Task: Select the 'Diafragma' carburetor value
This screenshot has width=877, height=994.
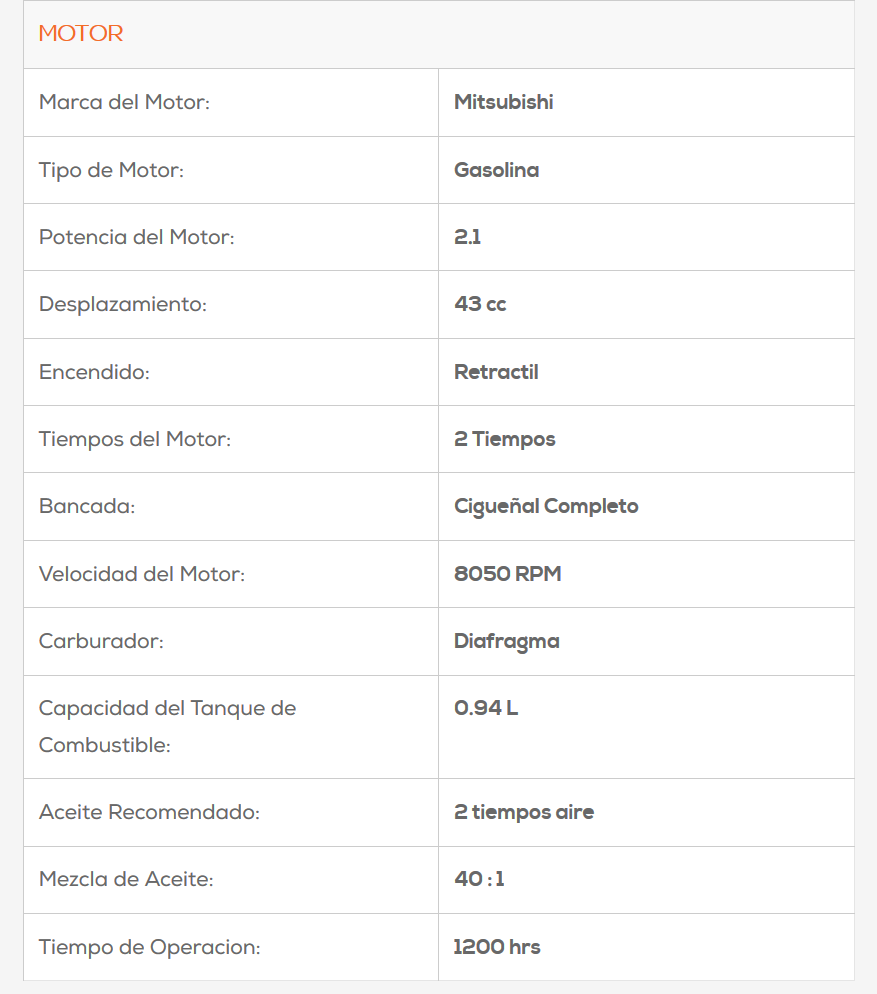Action: tap(506, 641)
